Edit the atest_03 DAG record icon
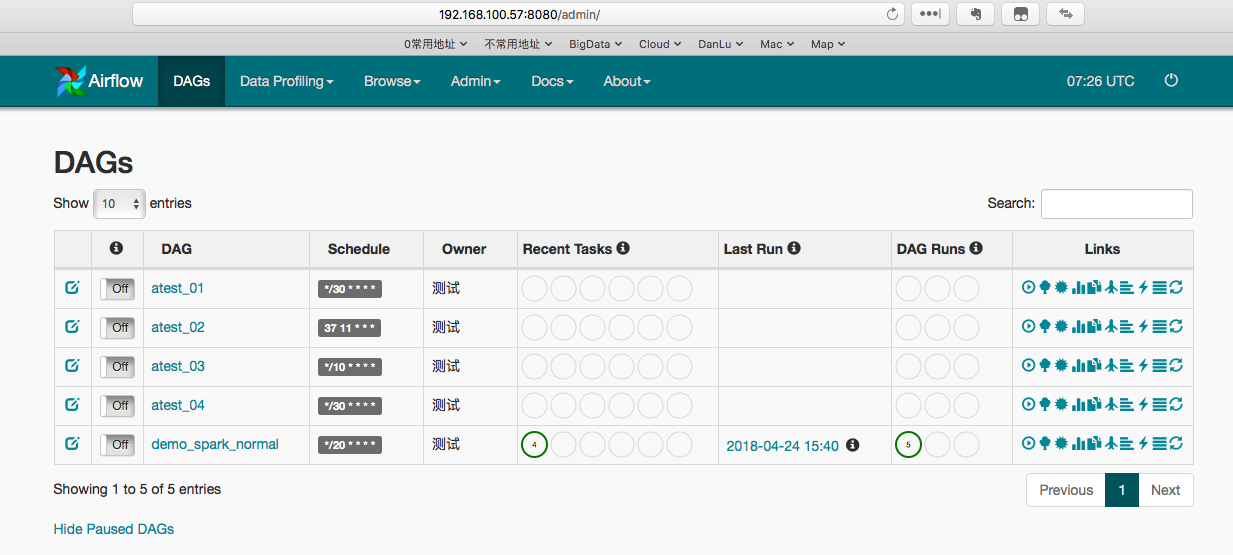The height and width of the screenshot is (555, 1233). coord(72,365)
